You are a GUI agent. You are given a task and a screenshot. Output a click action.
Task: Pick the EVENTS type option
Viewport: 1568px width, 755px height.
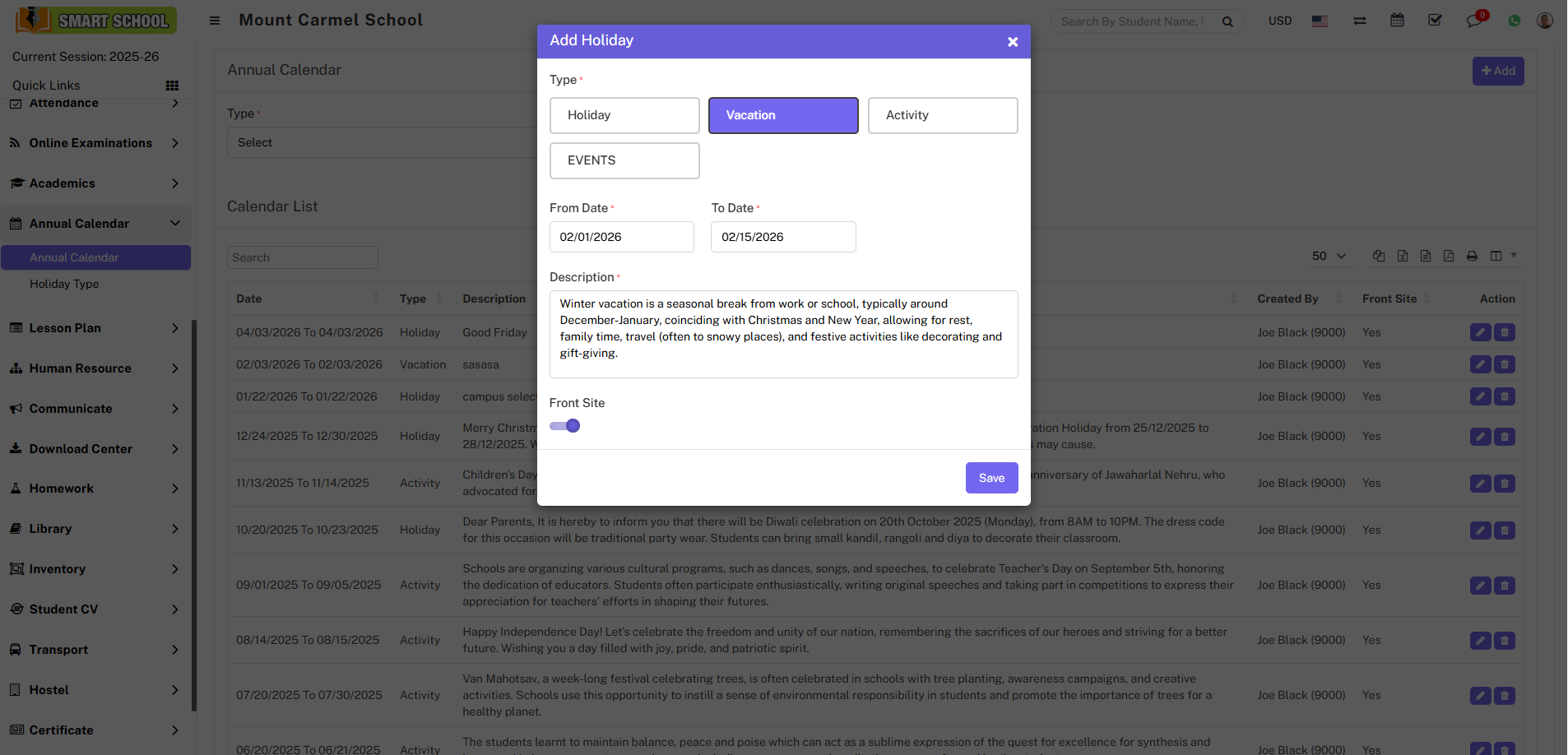[624, 160]
